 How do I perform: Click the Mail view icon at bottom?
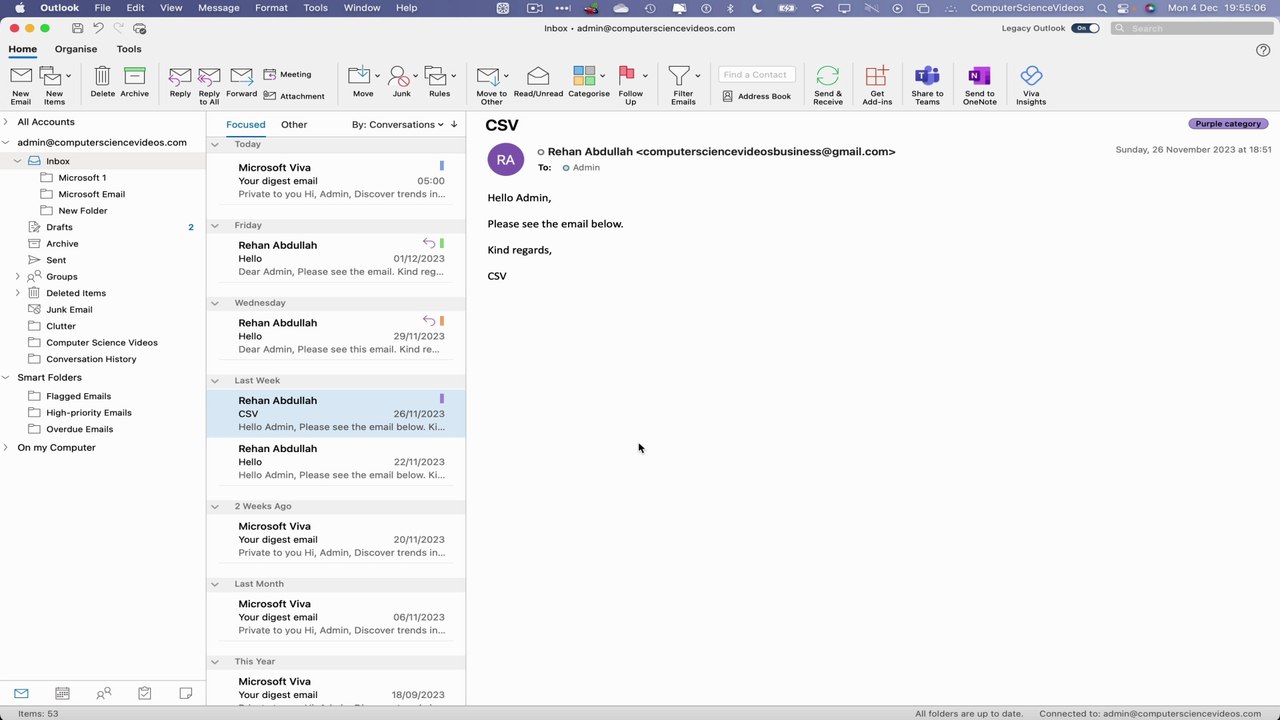[21, 693]
